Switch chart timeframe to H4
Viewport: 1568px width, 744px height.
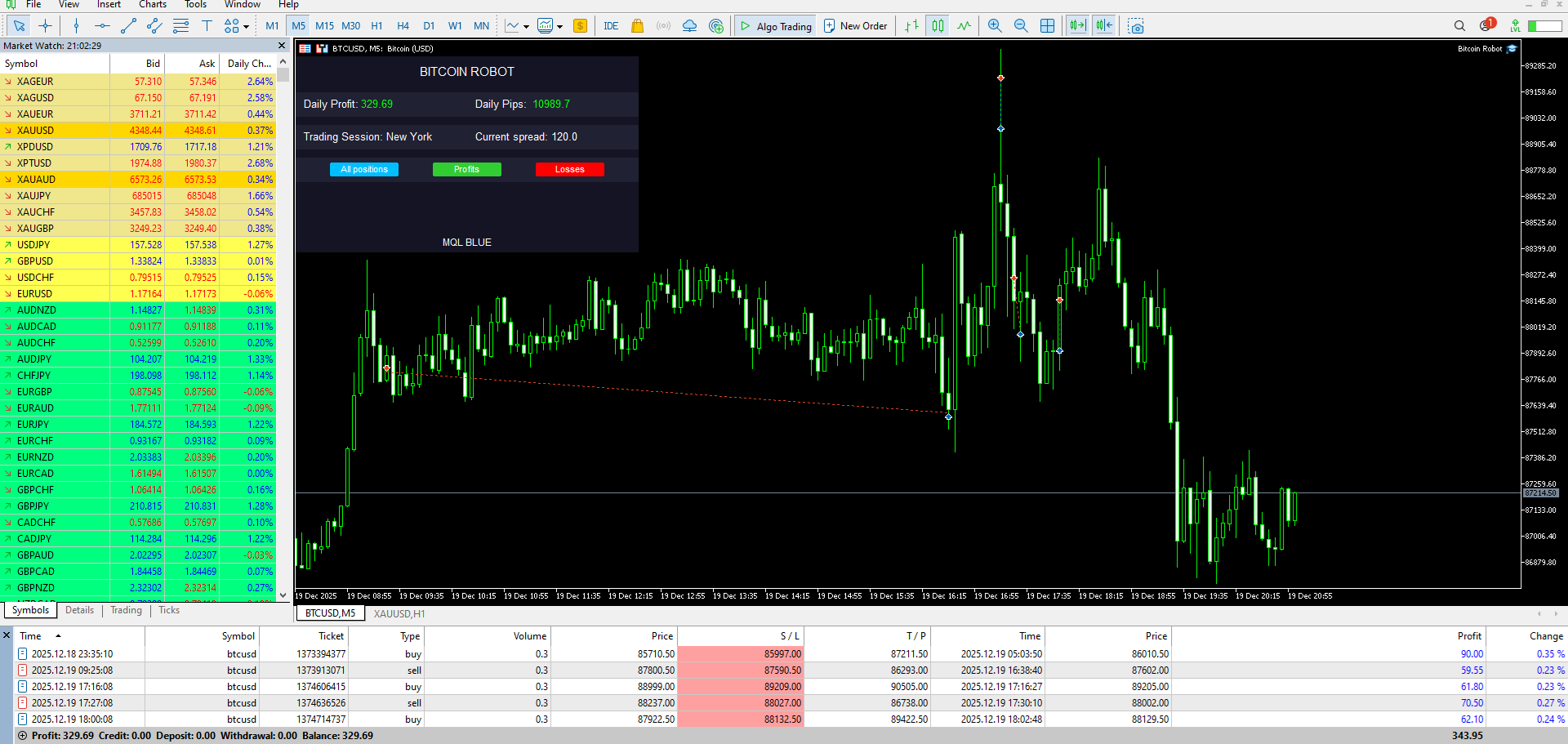[403, 26]
